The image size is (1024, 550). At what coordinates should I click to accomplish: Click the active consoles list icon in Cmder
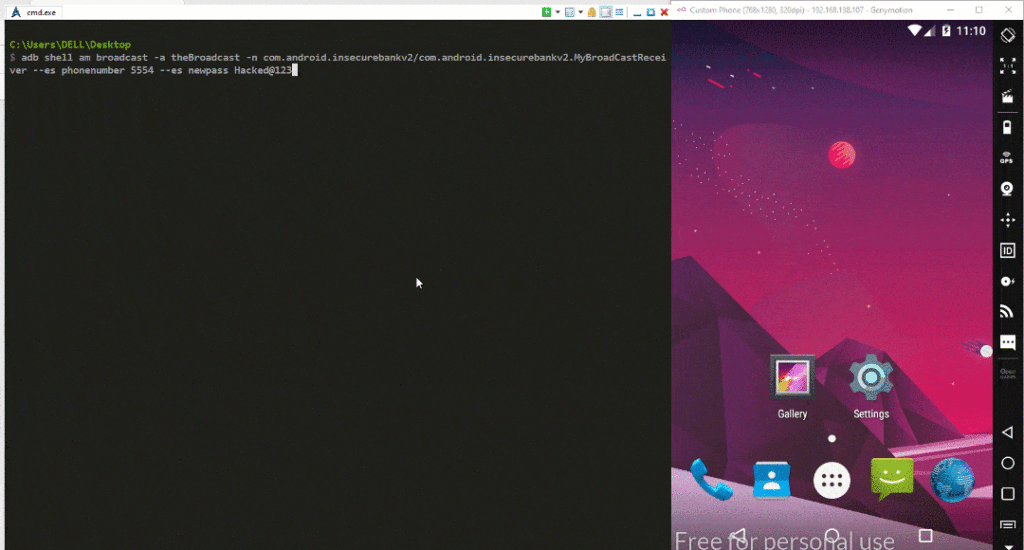[x=569, y=12]
